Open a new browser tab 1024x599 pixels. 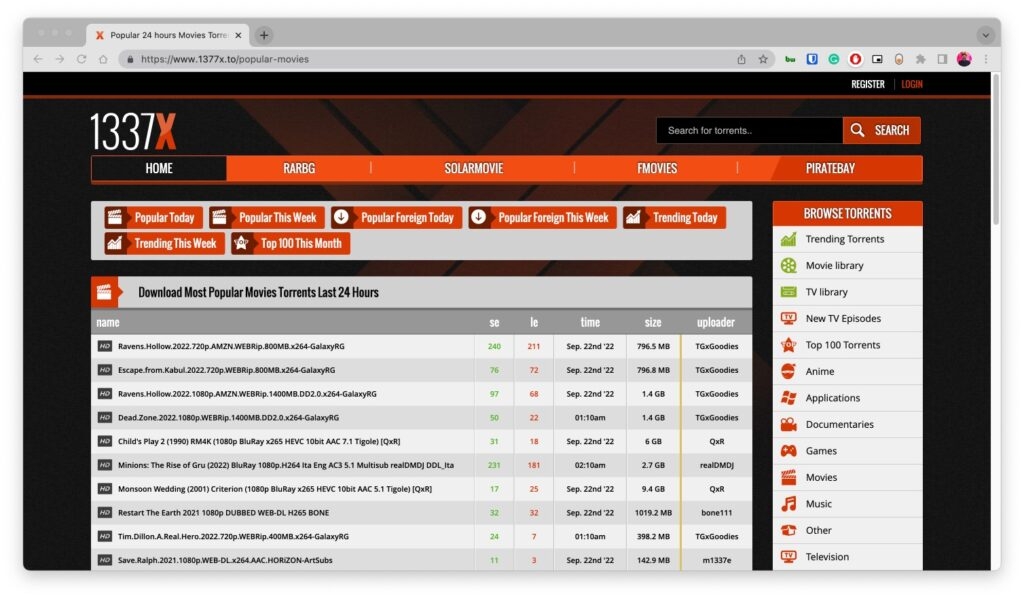(x=264, y=35)
